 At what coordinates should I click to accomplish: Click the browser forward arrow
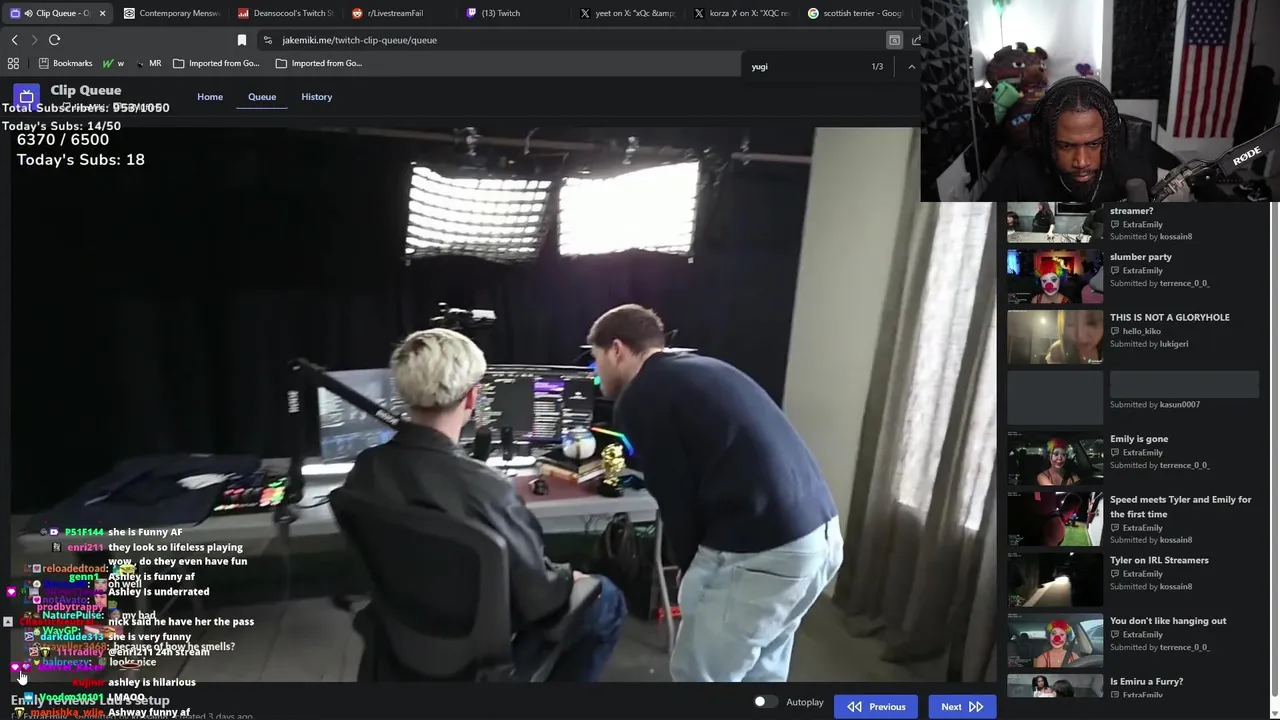coord(34,40)
